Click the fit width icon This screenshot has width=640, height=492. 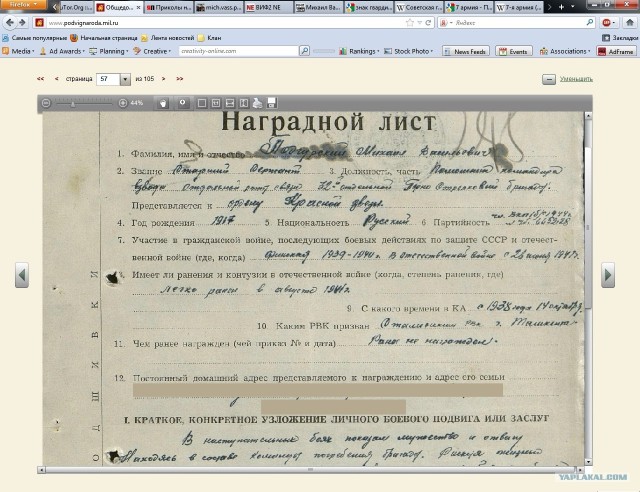point(230,103)
